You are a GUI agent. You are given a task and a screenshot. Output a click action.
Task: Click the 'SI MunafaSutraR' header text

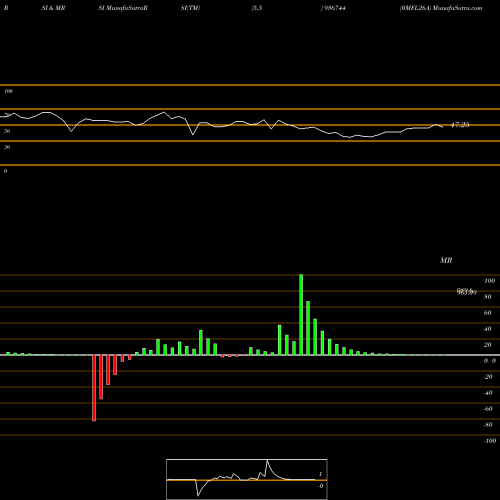pyautogui.click(x=123, y=8)
